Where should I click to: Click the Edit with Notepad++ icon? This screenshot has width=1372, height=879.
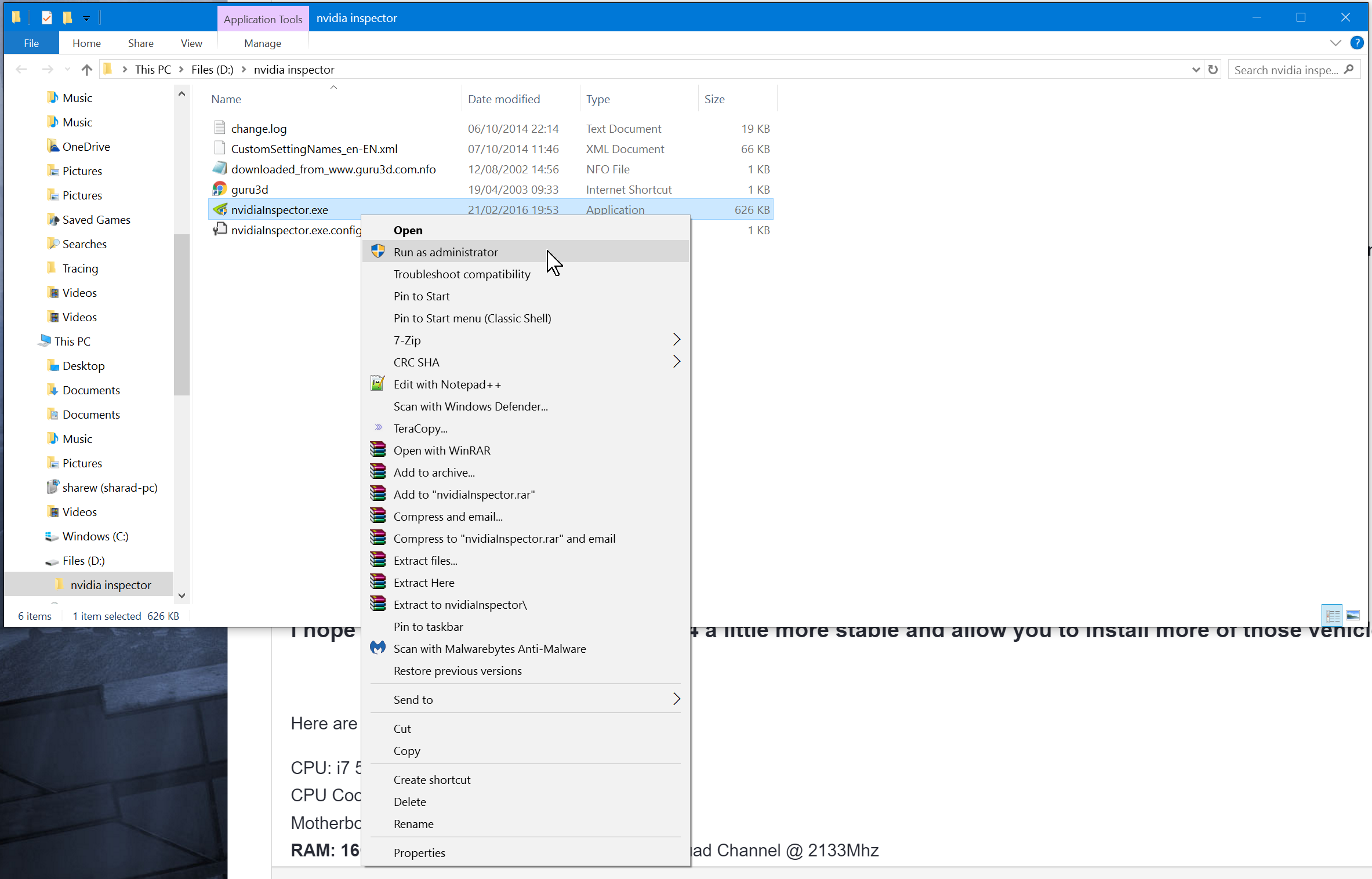pyautogui.click(x=378, y=384)
